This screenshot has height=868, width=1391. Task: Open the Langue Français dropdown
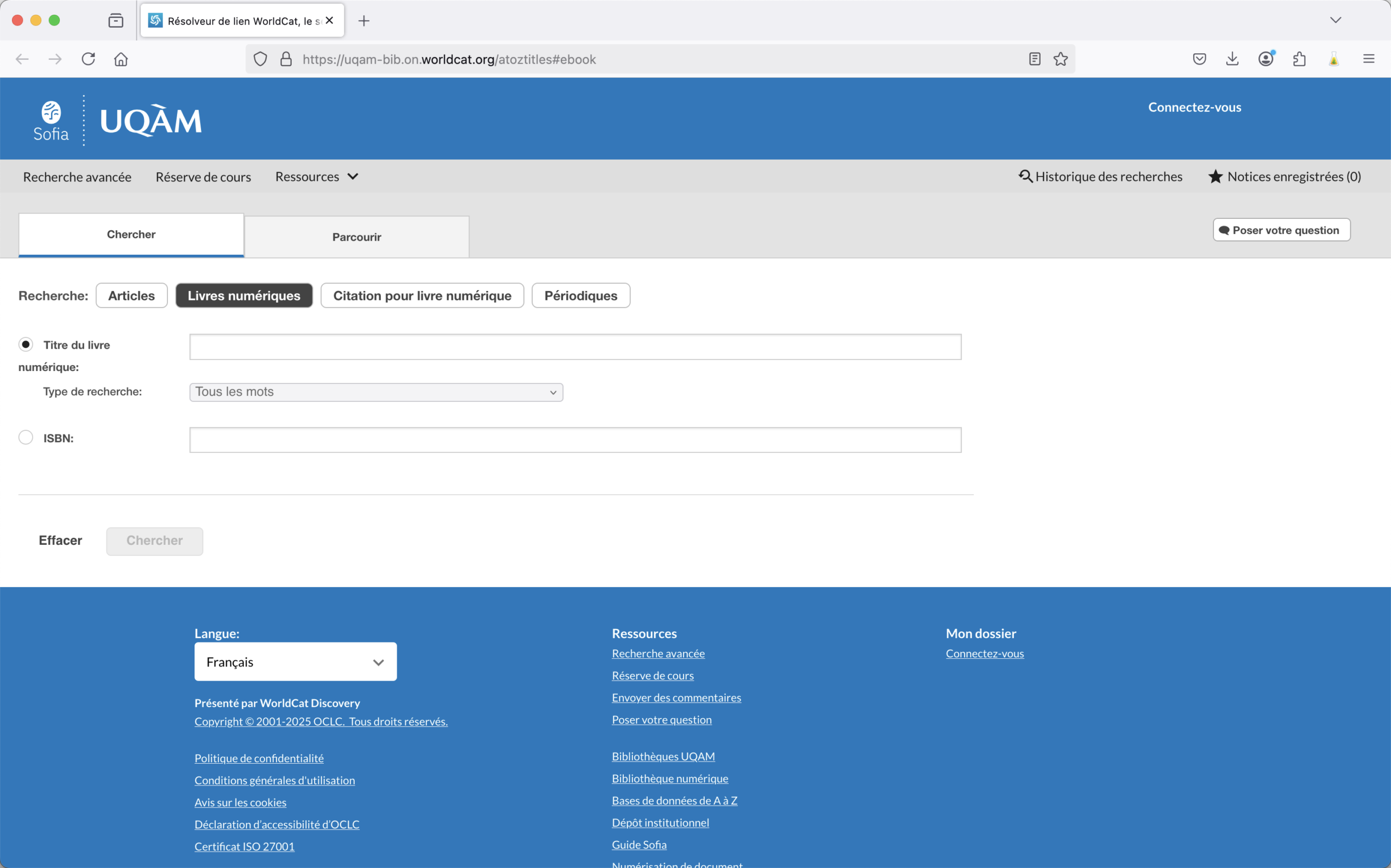[x=296, y=662]
